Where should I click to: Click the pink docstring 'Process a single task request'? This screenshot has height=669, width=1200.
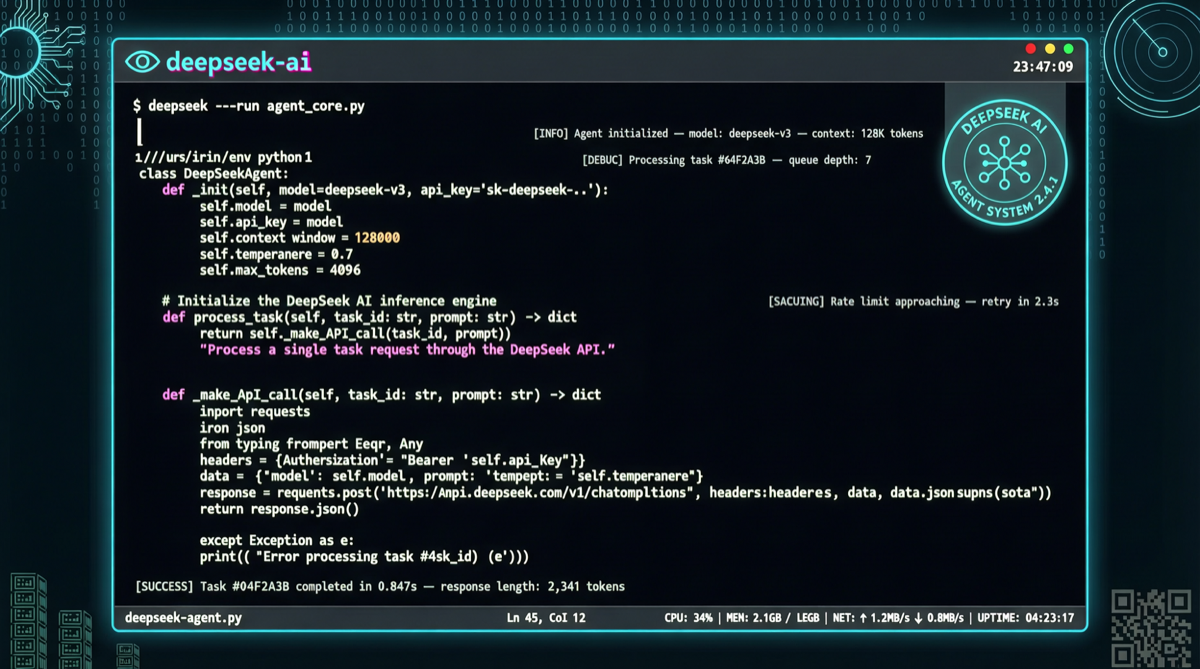coord(407,350)
